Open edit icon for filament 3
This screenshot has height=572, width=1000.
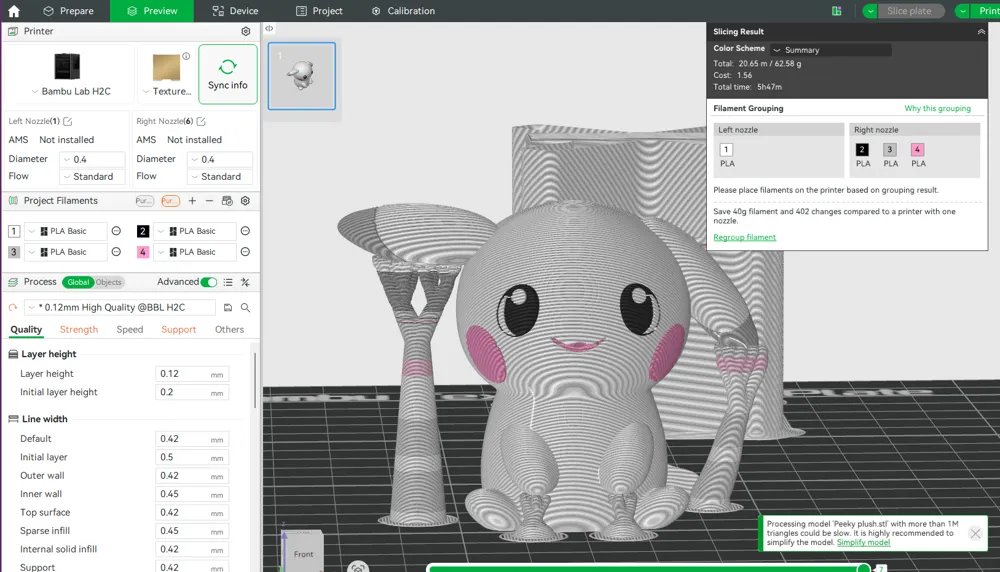(116, 252)
